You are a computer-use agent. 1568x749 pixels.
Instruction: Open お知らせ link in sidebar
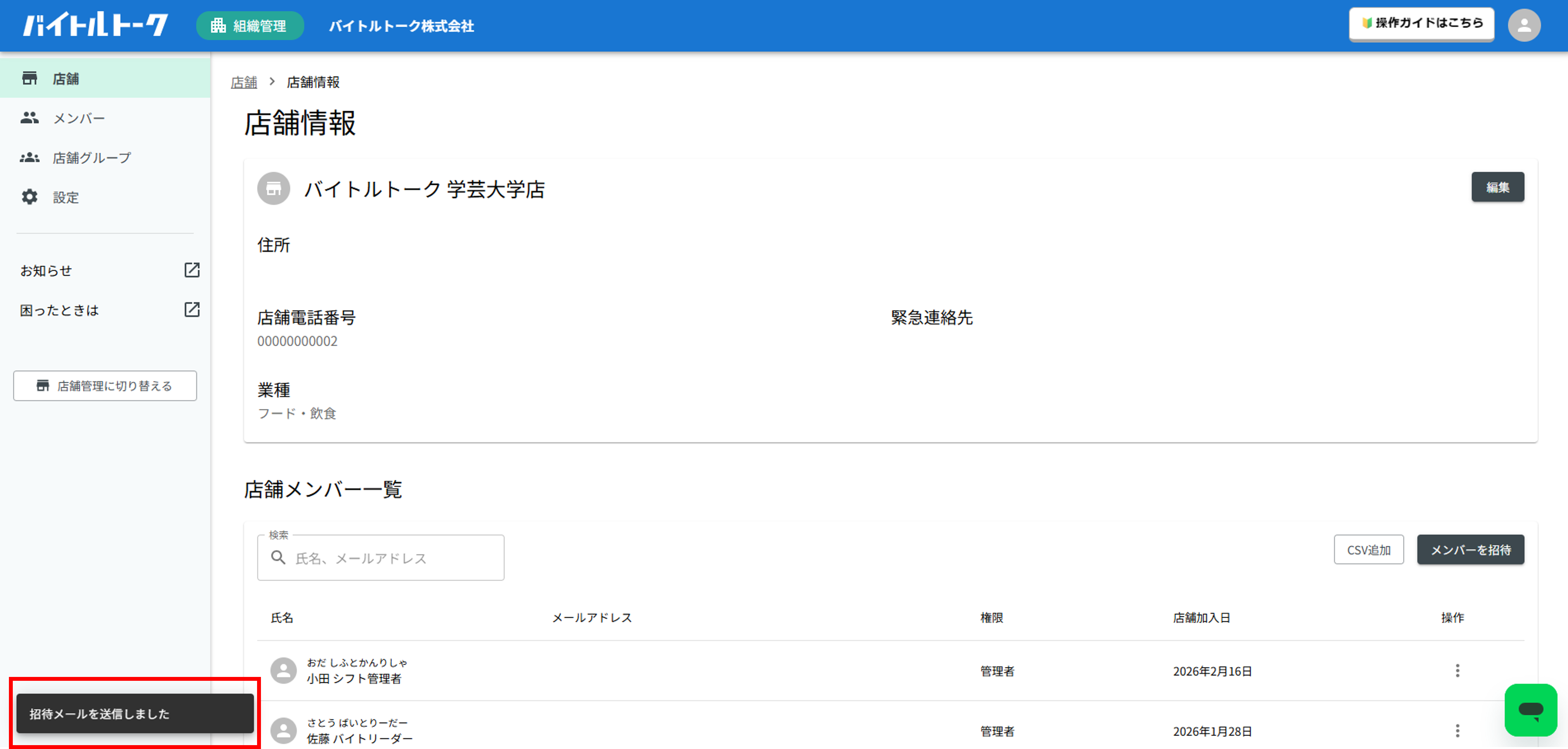[46, 271]
